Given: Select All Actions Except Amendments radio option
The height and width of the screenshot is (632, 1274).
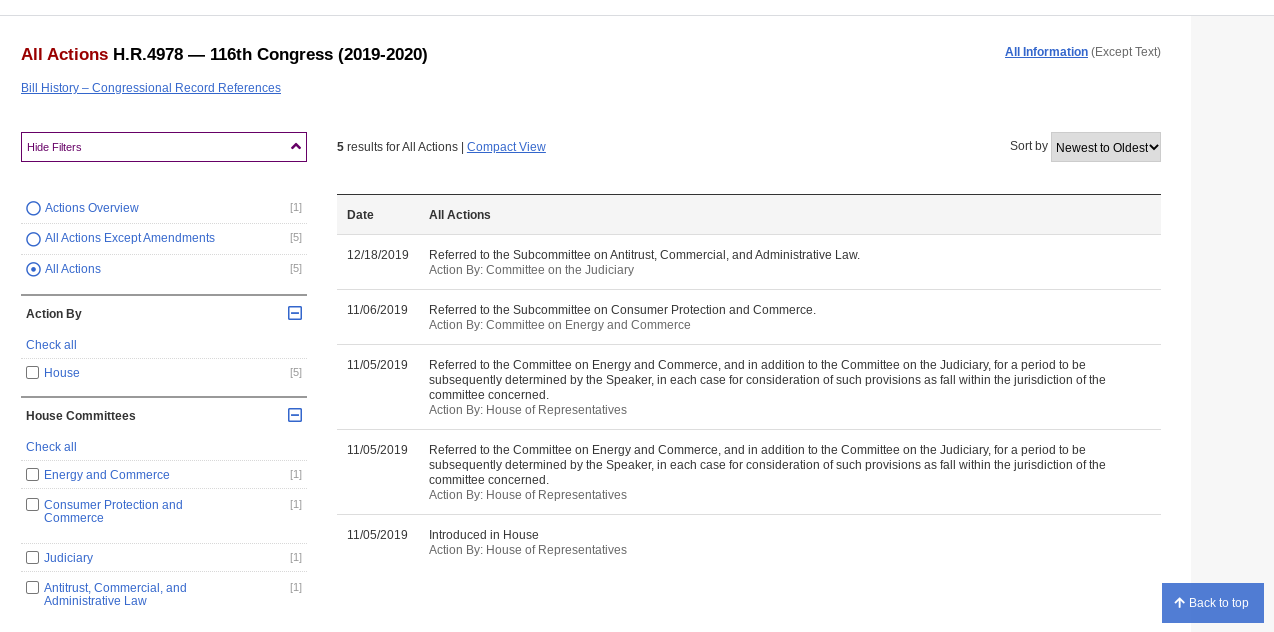Looking at the screenshot, I should point(33,239).
